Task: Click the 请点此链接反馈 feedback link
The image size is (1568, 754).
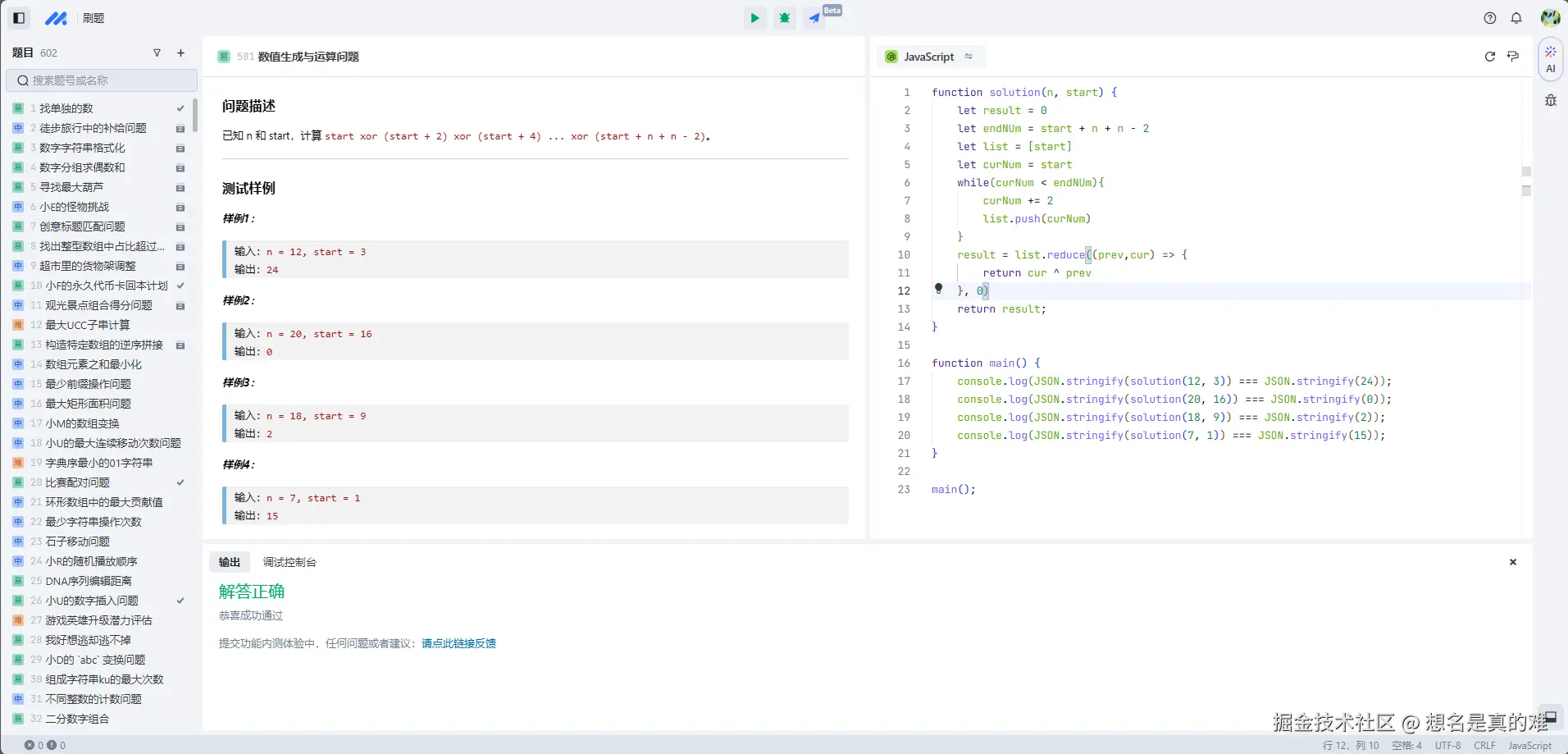Action: pyautogui.click(x=458, y=643)
